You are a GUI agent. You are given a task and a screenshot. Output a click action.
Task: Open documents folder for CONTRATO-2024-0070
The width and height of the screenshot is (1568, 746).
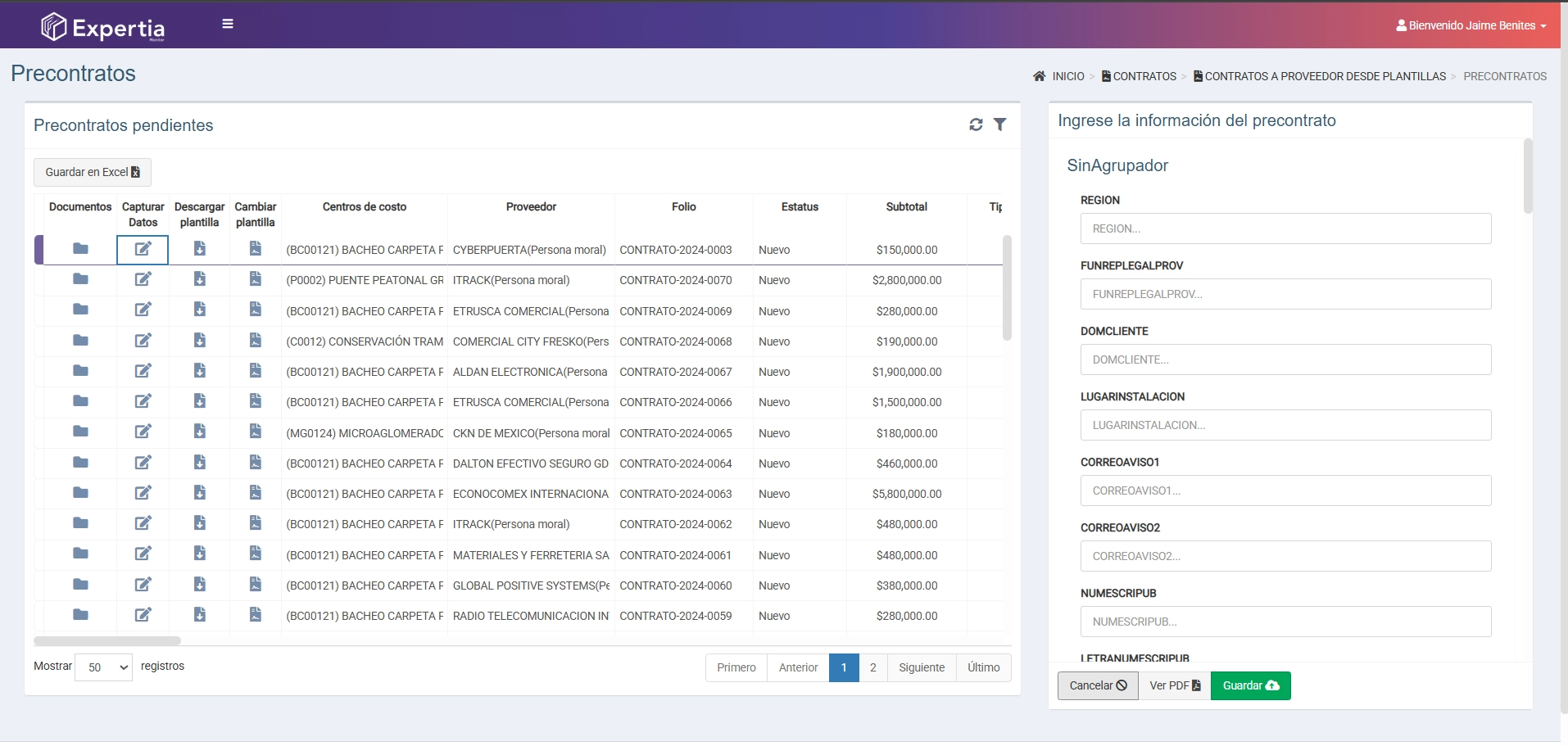[80, 279]
